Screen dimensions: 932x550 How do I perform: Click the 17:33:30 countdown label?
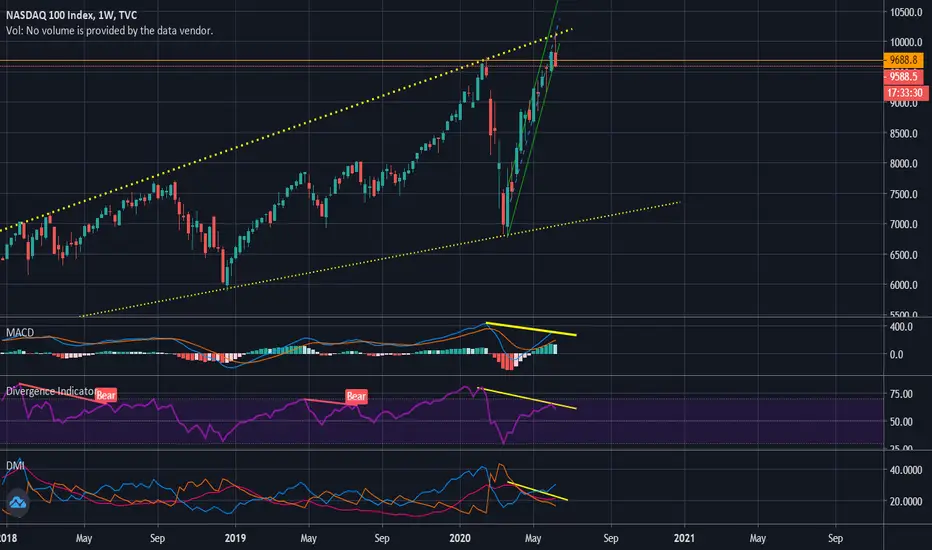tap(905, 93)
